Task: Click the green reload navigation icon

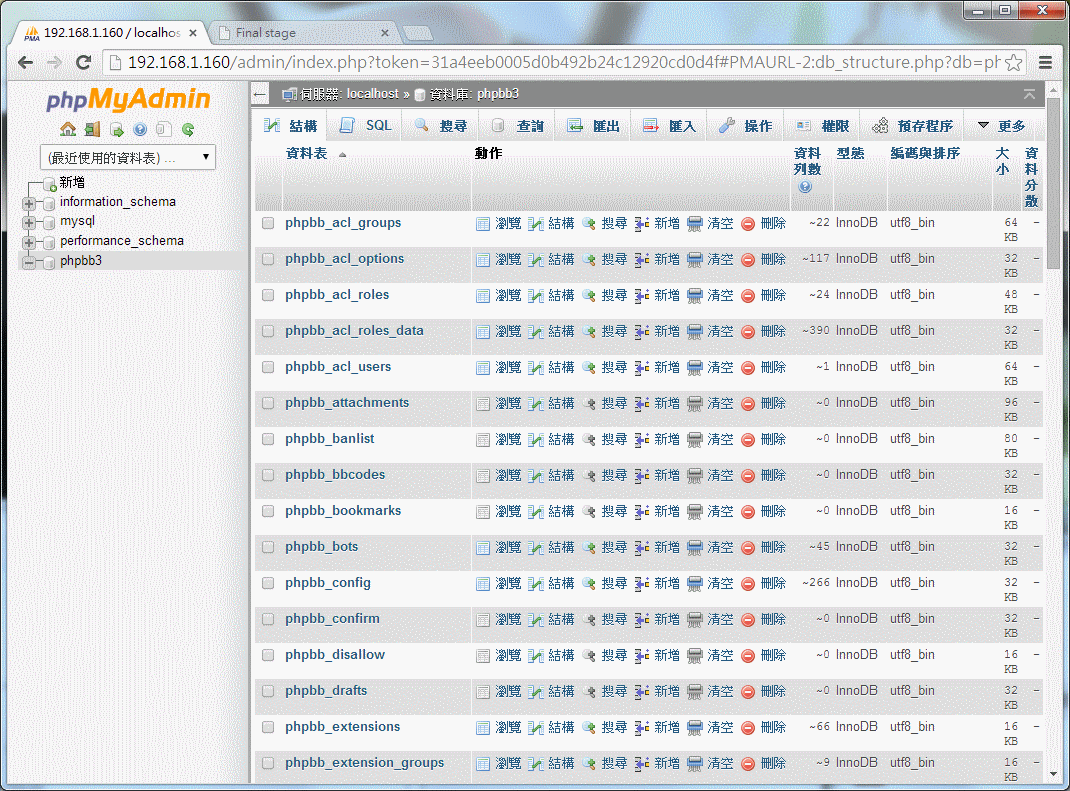Action: click(x=188, y=129)
